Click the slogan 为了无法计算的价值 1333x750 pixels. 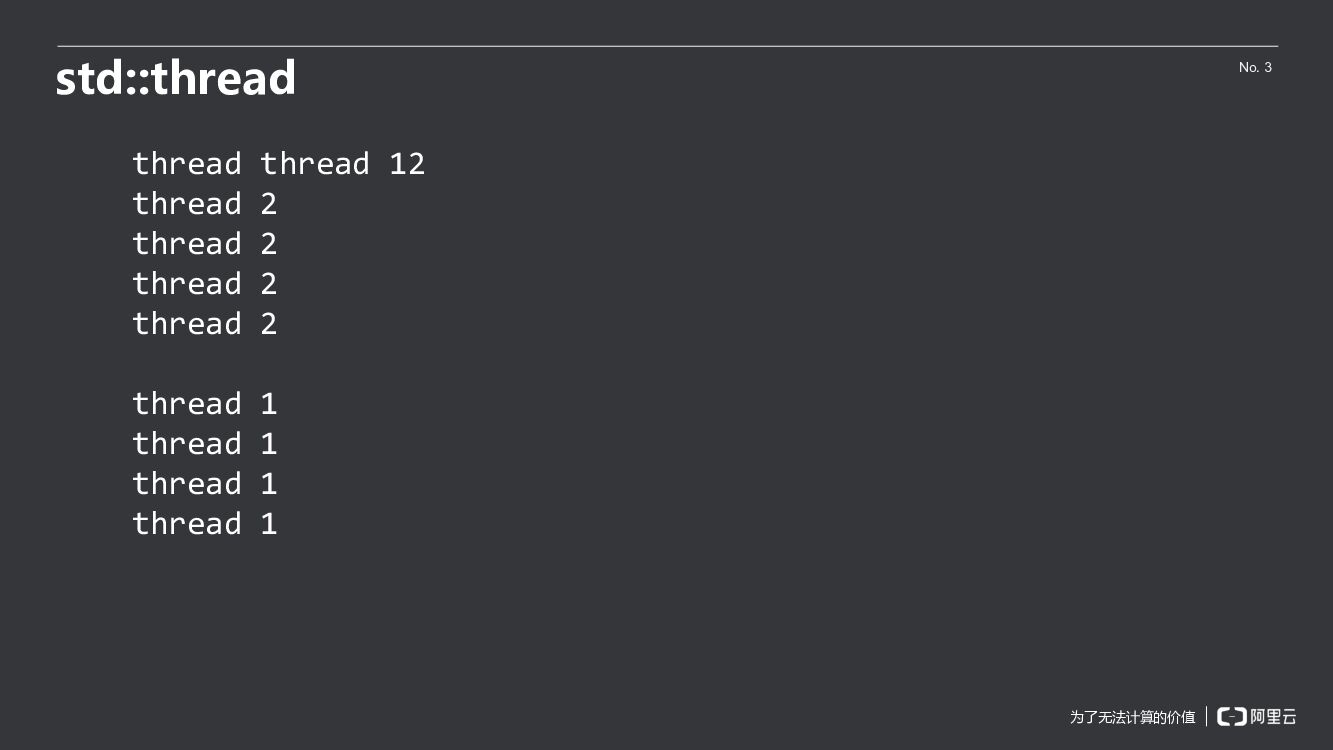1132,717
